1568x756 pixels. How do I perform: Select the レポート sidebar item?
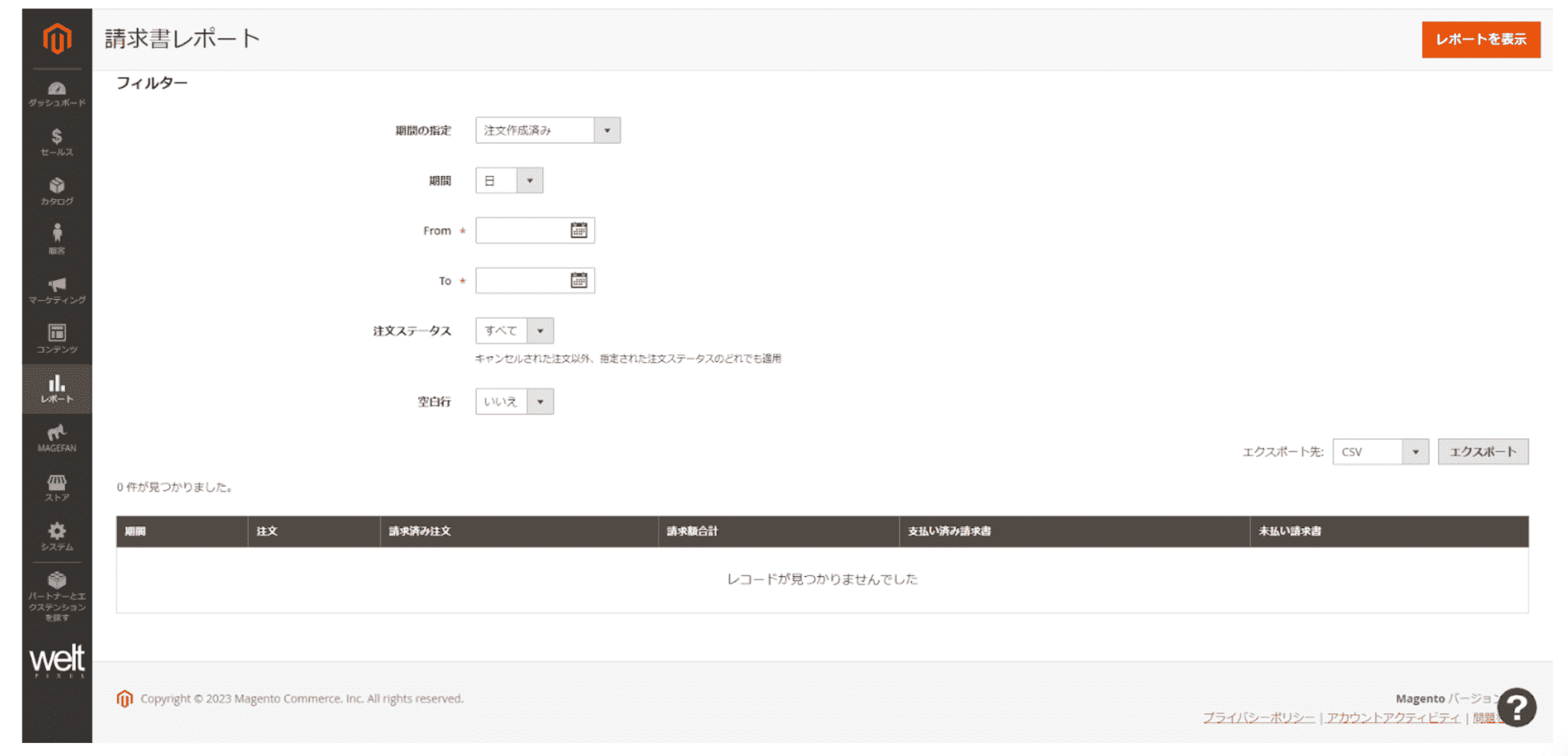point(57,389)
